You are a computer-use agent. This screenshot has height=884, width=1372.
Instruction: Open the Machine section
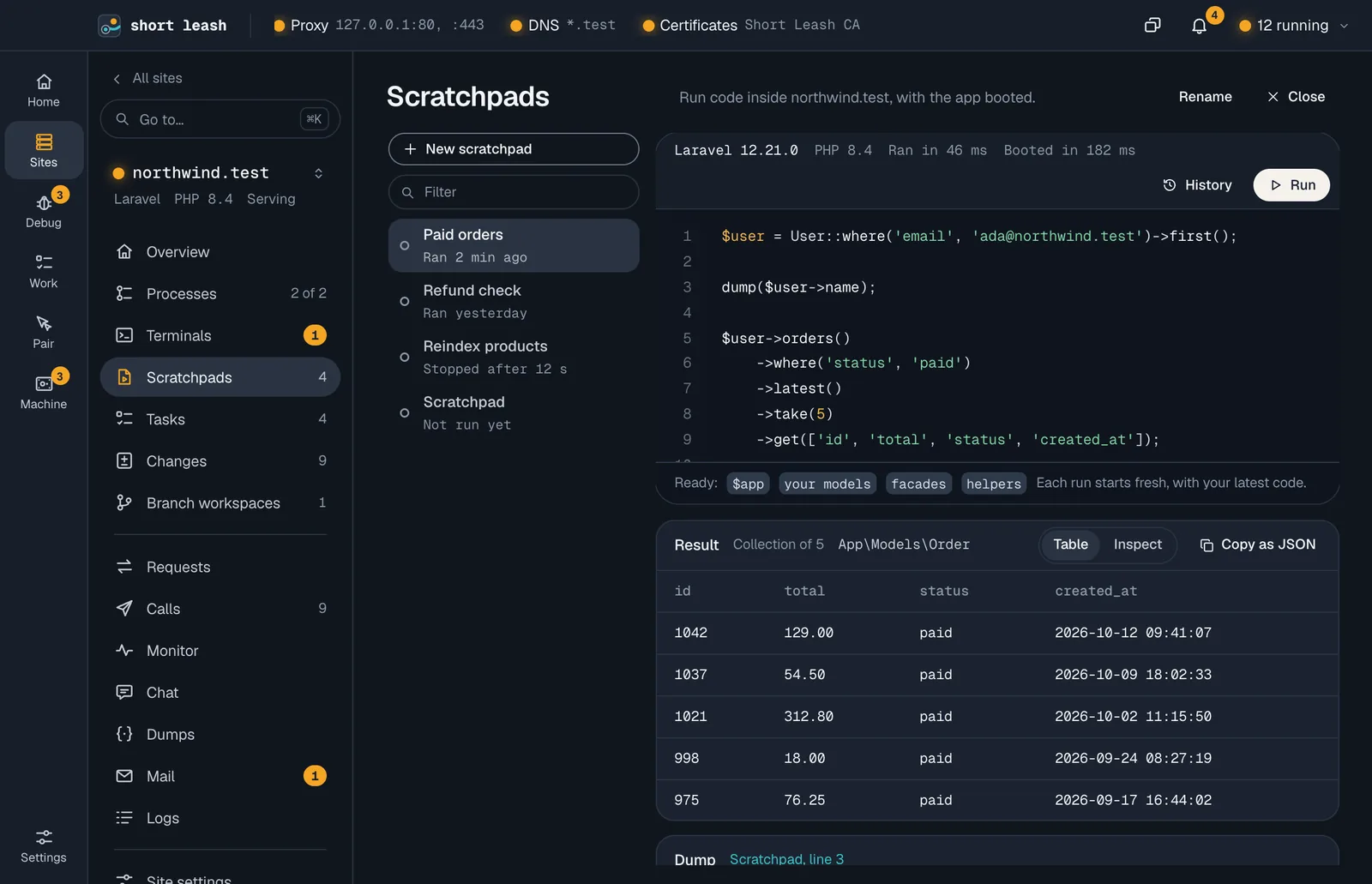[x=44, y=393]
